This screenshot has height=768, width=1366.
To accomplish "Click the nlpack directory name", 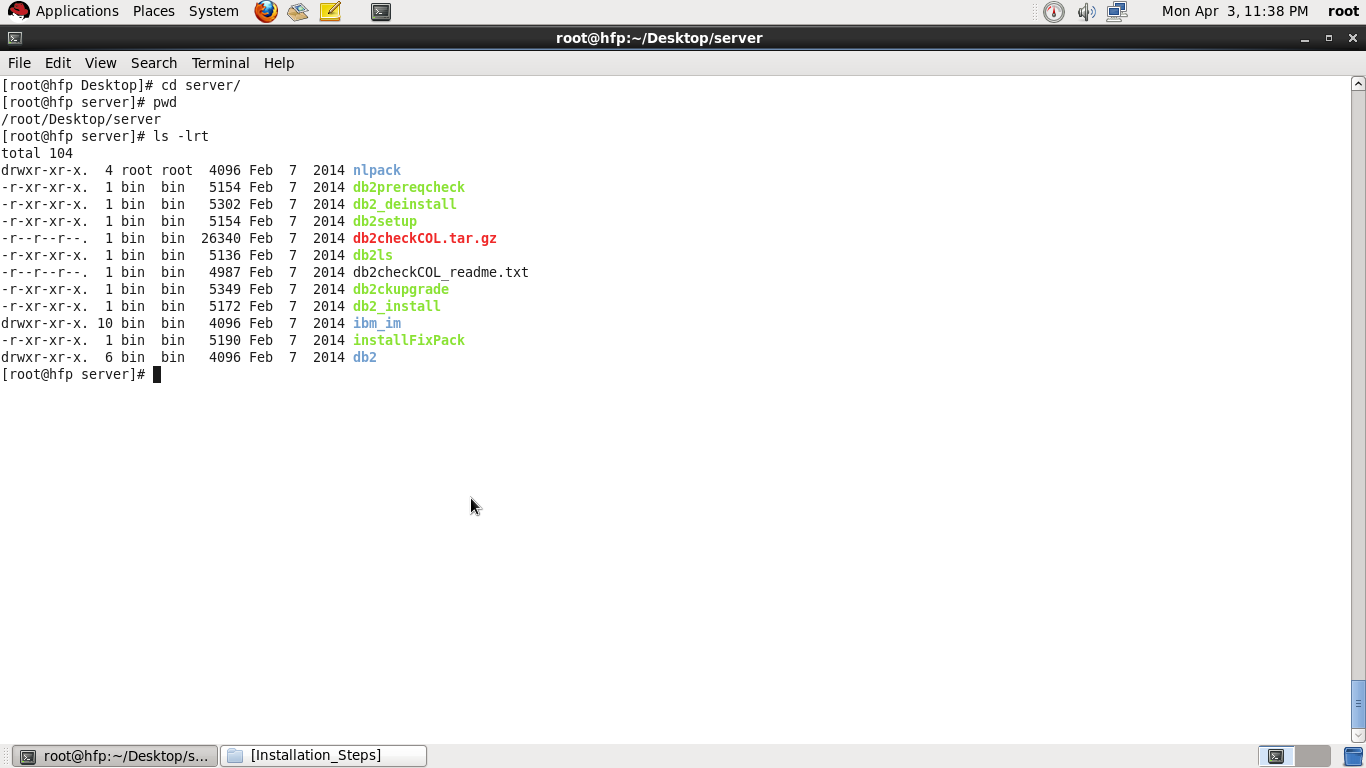I will click(x=377, y=170).
